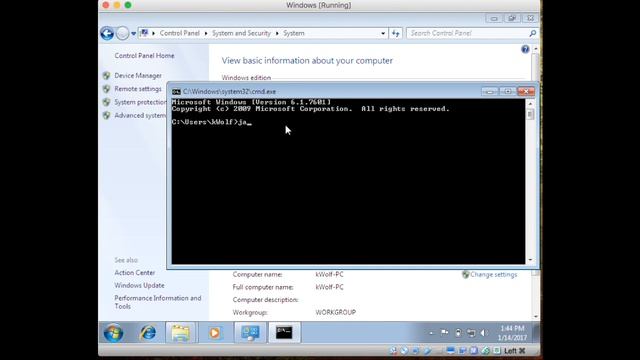Click the cmd window scrollbar thumb
This screenshot has width=640, height=360.
pyautogui.click(x=530, y=114)
